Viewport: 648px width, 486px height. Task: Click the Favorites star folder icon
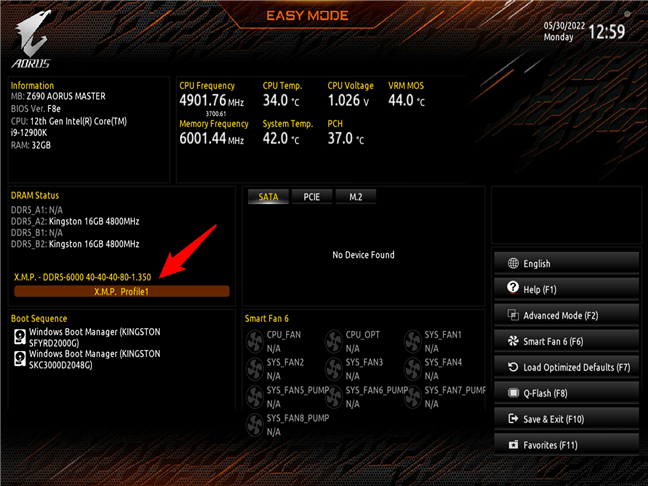pyautogui.click(x=513, y=445)
